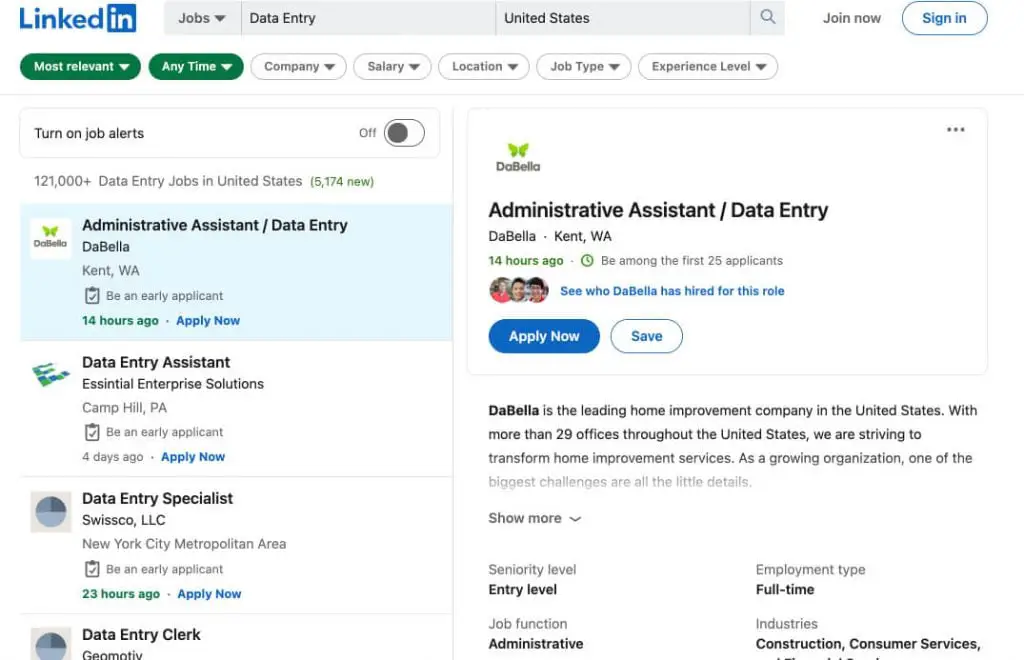Click the Geomotiv company logo
This screenshot has height=660, width=1024.
click(50, 644)
